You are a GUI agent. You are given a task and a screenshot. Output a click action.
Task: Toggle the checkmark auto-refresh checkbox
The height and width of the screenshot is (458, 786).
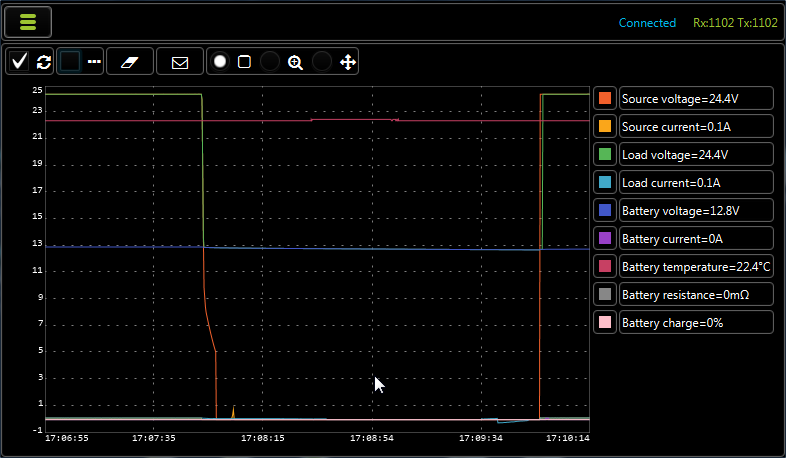20,62
